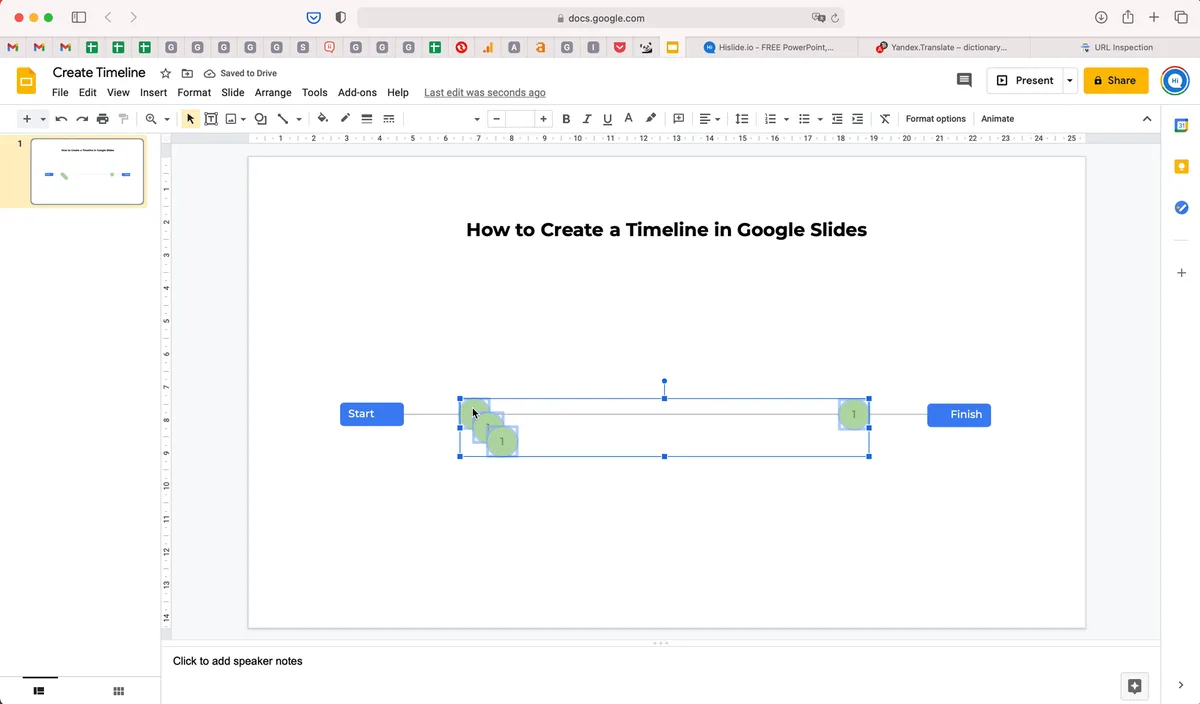
Task: Open the Arrange menu
Action: point(273,92)
